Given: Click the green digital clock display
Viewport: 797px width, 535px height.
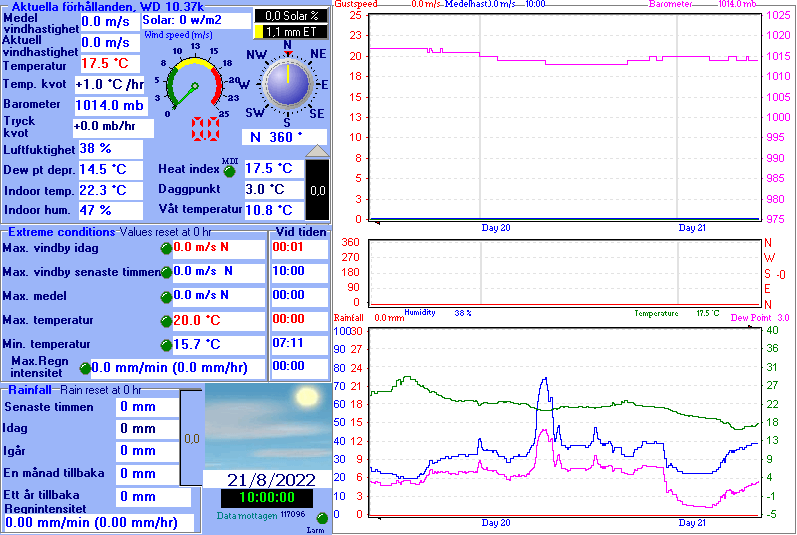Looking at the screenshot, I should coord(267,497).
